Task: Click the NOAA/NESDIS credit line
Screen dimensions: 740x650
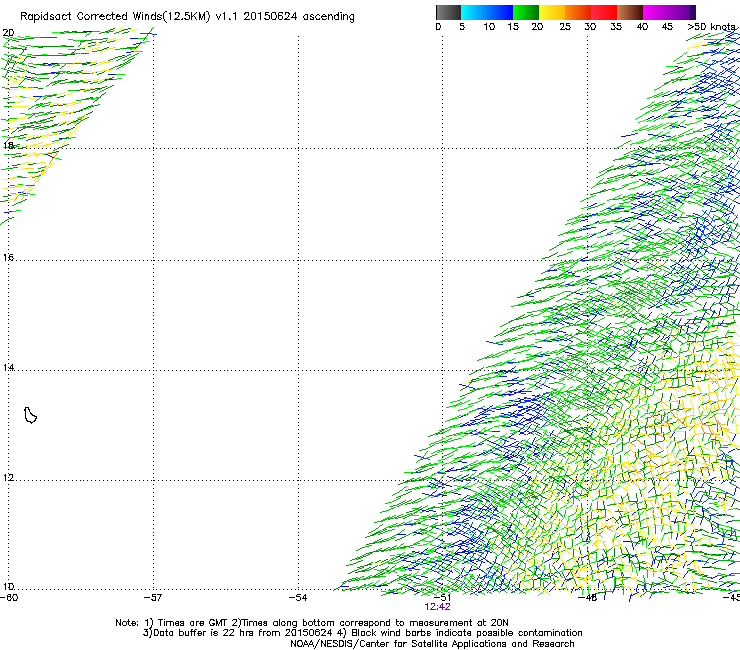Action: click(432, 644)
